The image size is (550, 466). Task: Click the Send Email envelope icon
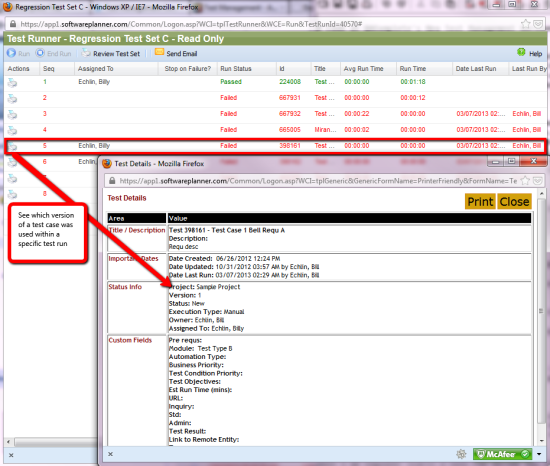(159, 52)
